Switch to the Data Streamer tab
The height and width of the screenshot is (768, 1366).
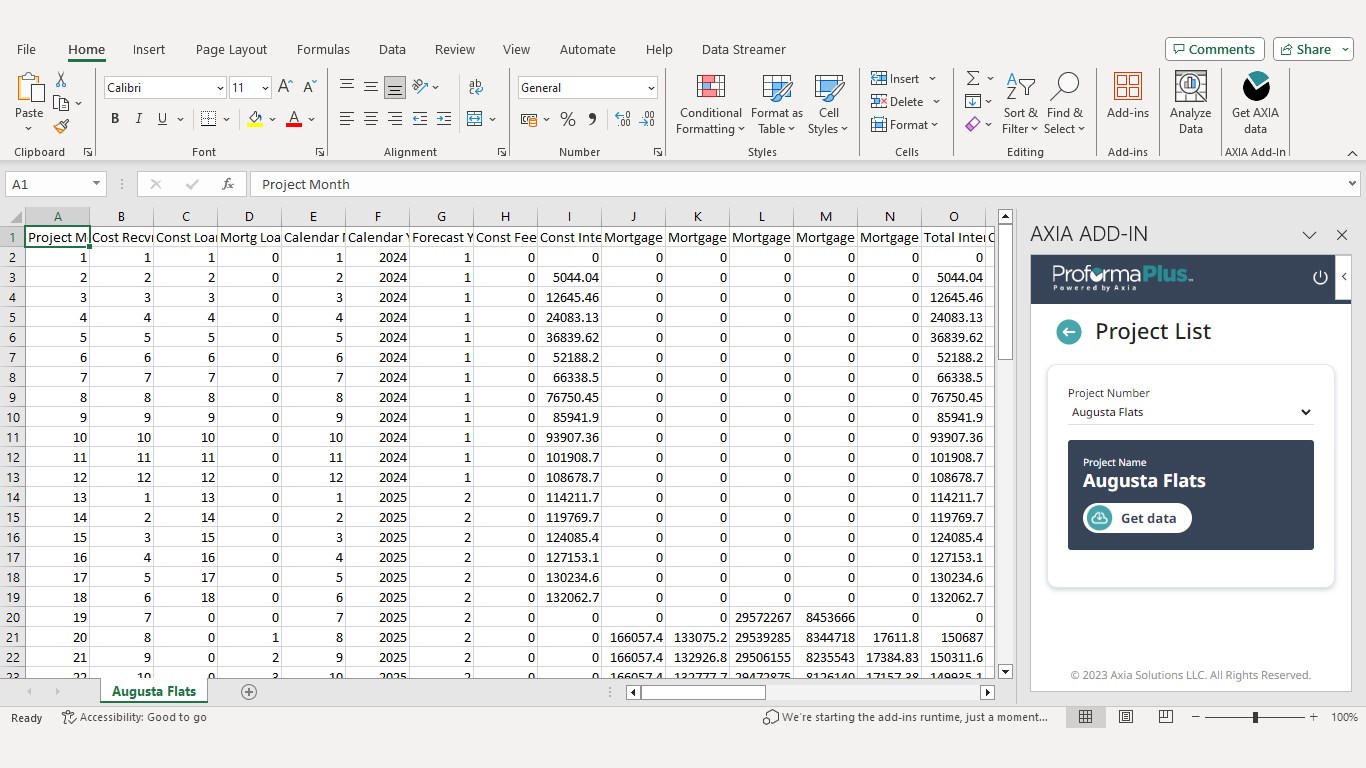tap(743, 49)
